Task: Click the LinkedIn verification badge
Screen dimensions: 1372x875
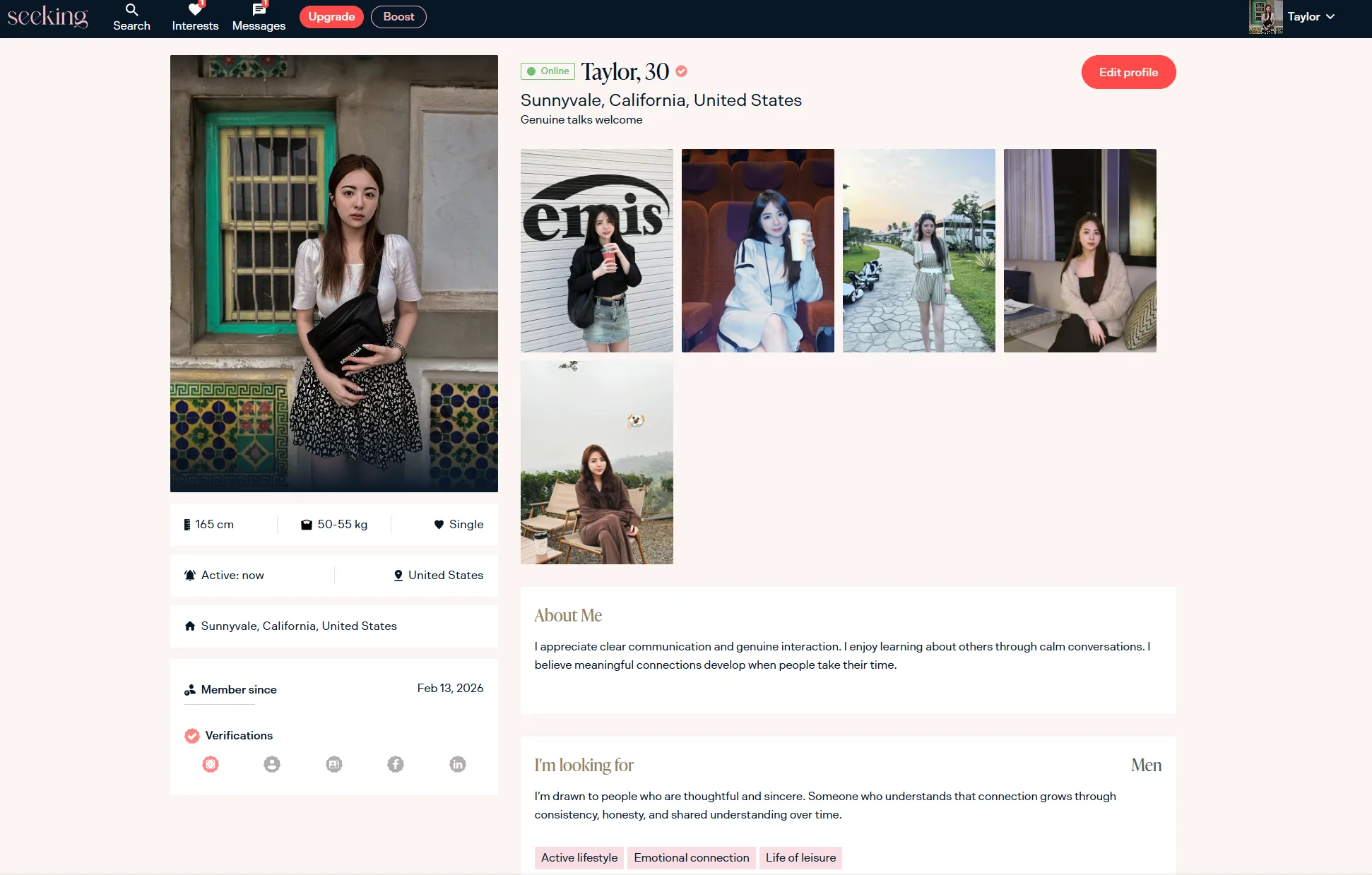Action: (x=458, y=764)
